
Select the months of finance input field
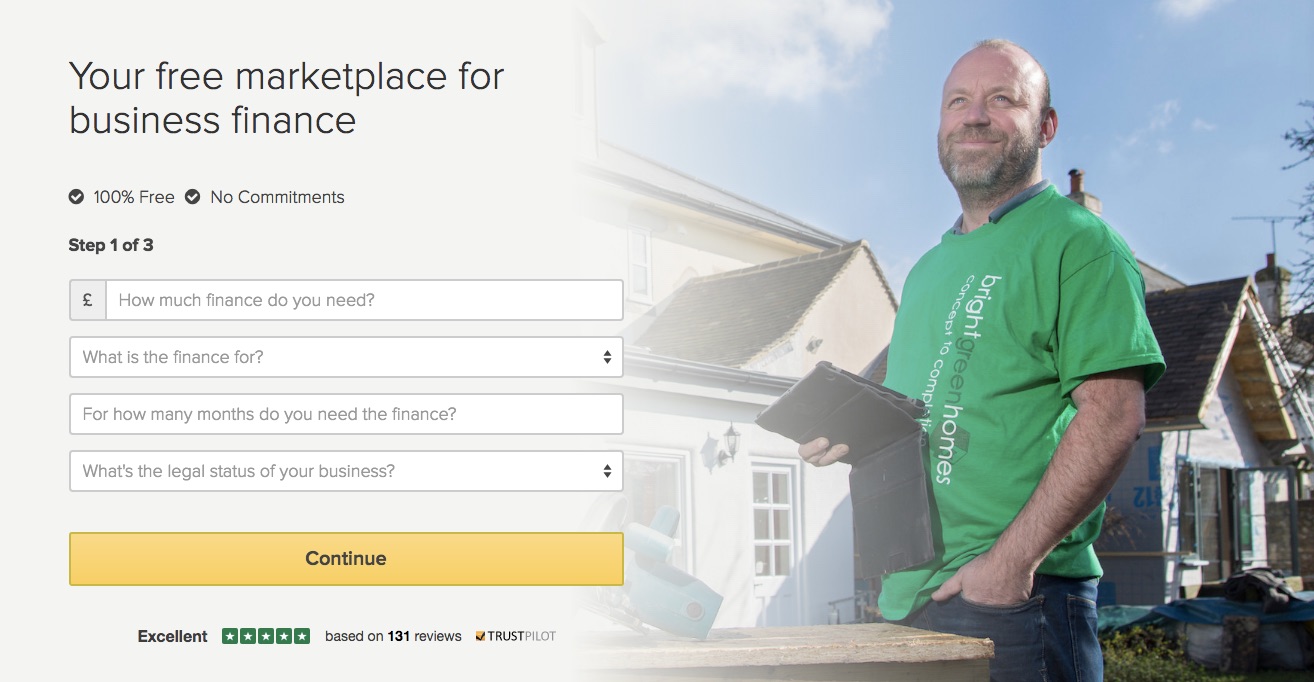pyautogui.click(x=346, y=414)
